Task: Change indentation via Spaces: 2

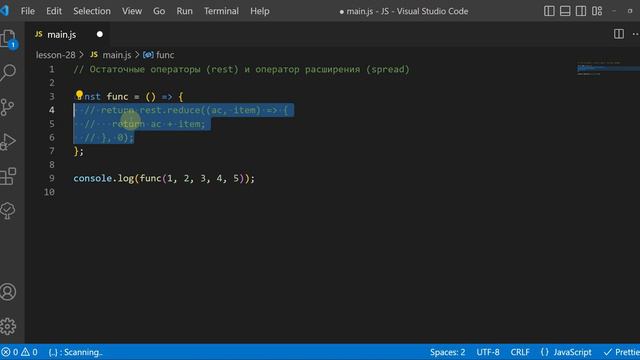Action: pos(447,352)
